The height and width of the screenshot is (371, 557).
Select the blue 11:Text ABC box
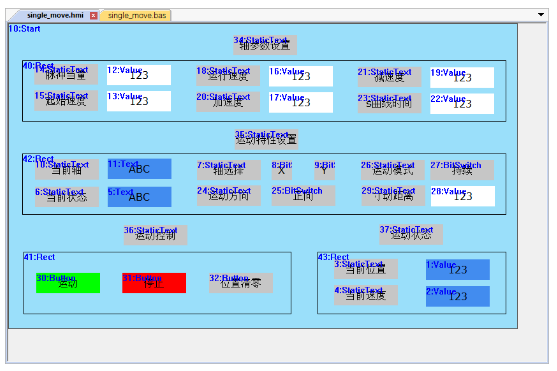click(x=140, y=168)
